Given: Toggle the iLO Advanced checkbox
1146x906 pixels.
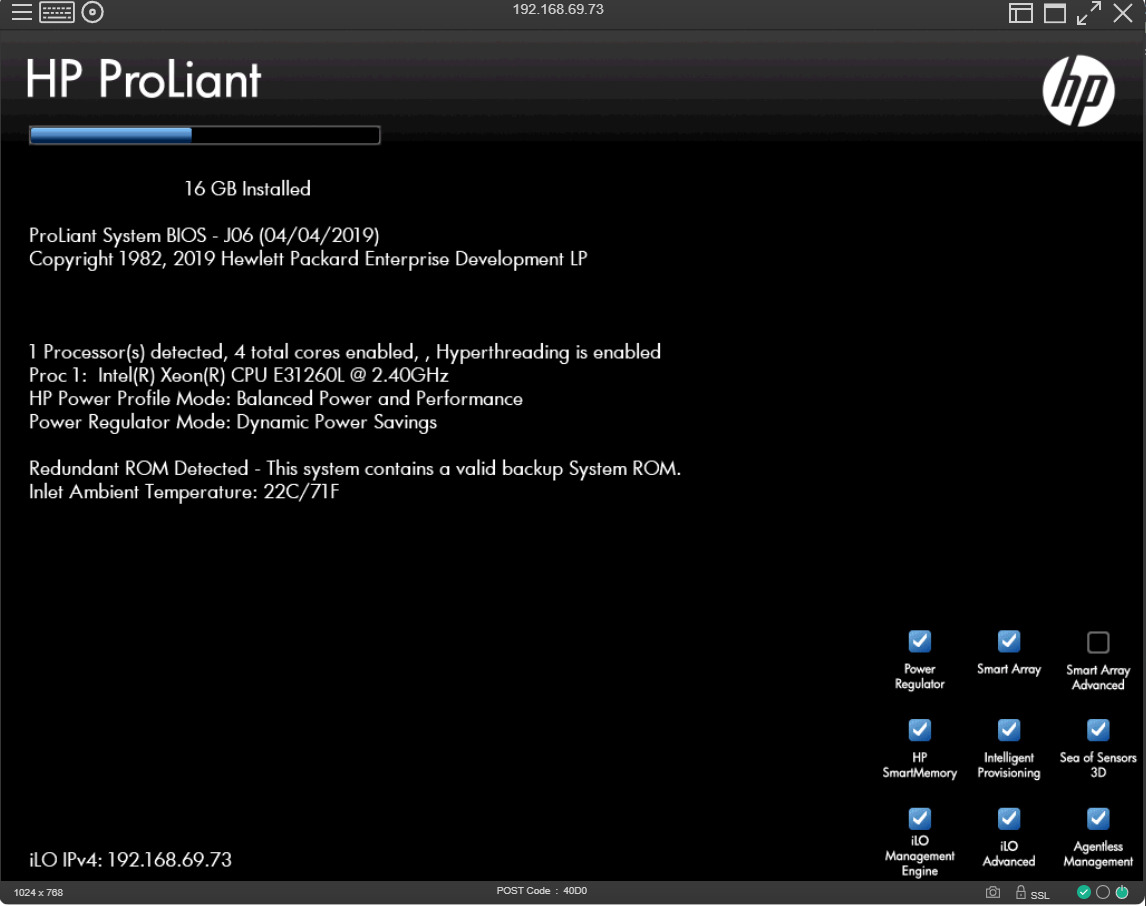Looking at the screenshot, I should 1009,818.
